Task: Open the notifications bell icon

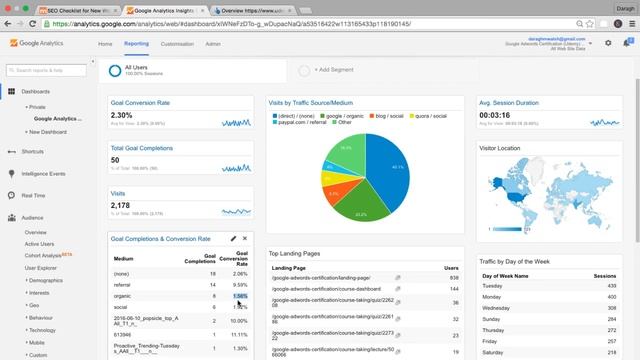Action: (x=627, y=43)
